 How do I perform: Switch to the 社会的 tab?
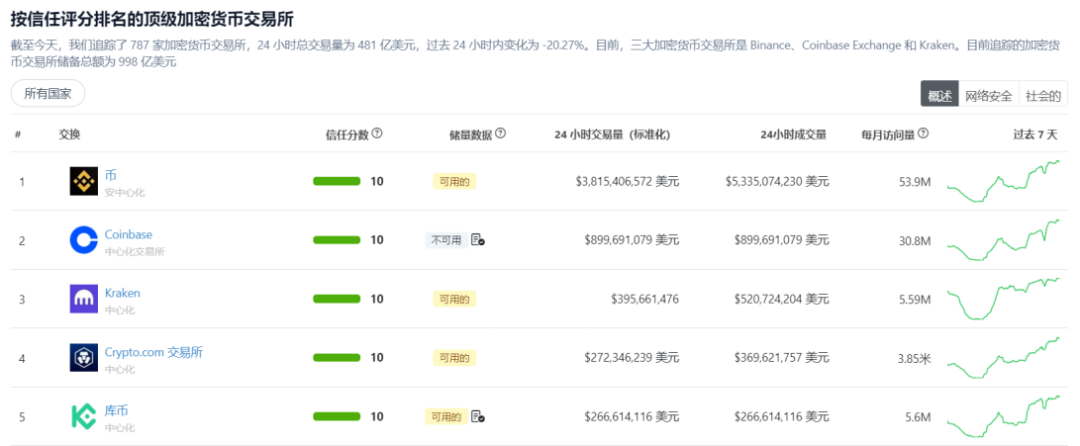coord(1043,96)
